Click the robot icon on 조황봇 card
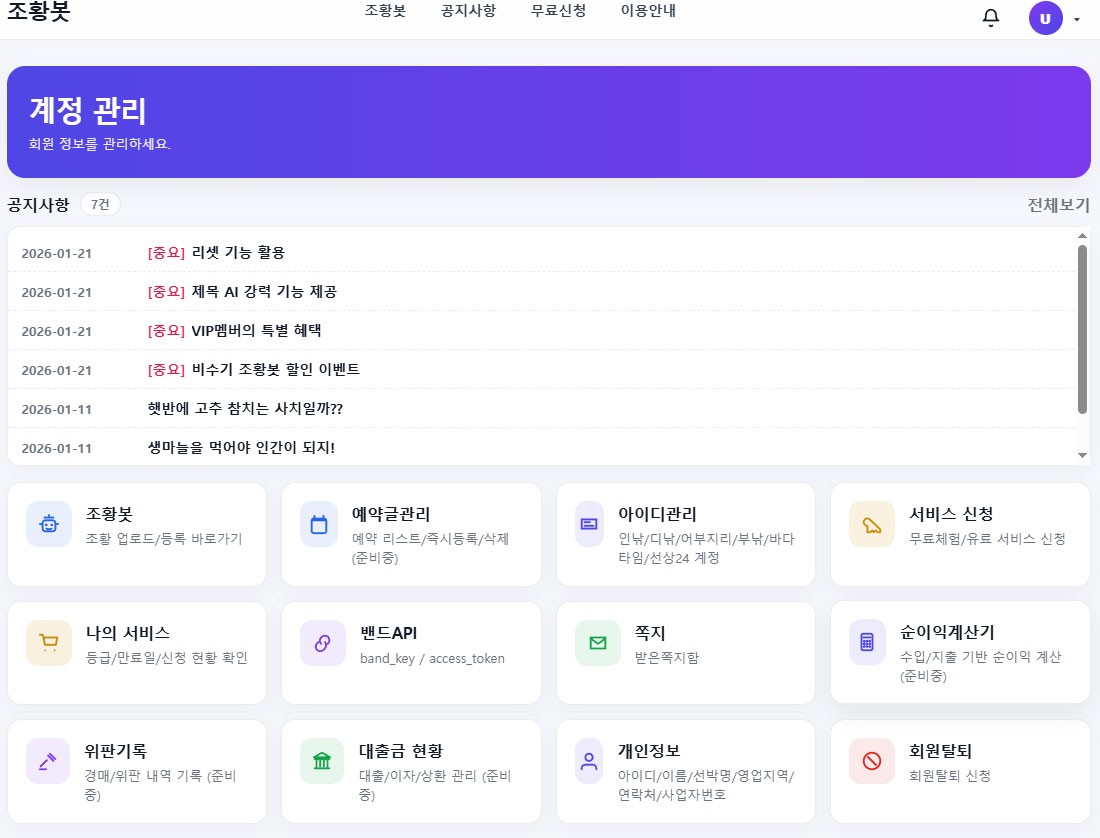 coord(49,524)
